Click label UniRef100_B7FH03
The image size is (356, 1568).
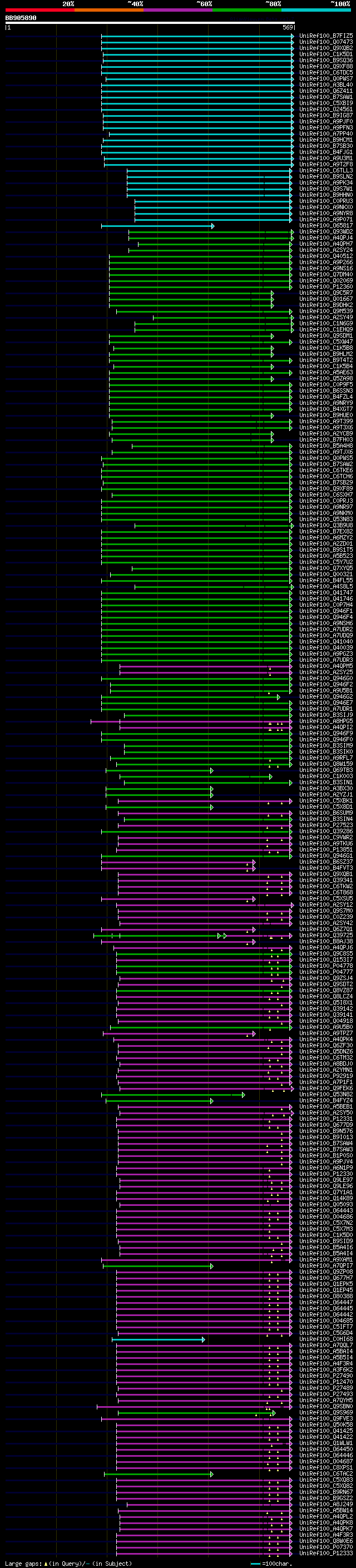pyautogui.click(x=326, y=439)
